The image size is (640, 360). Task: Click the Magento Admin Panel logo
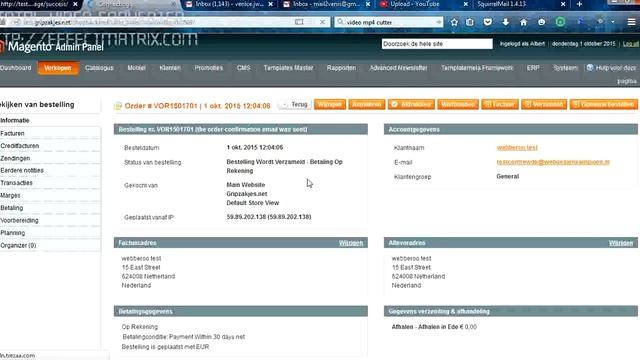tap(52, 47)
